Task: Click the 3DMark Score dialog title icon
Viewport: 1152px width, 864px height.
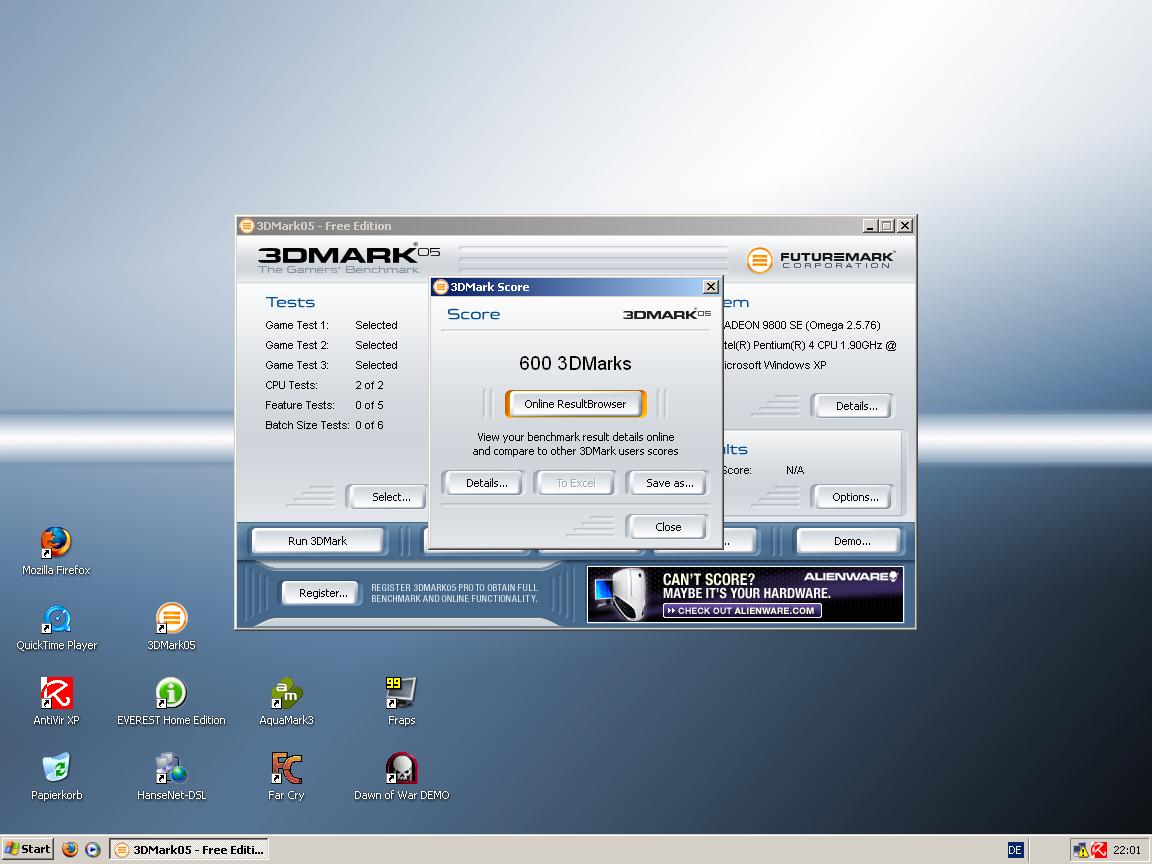Action: (x=441, y=287)
